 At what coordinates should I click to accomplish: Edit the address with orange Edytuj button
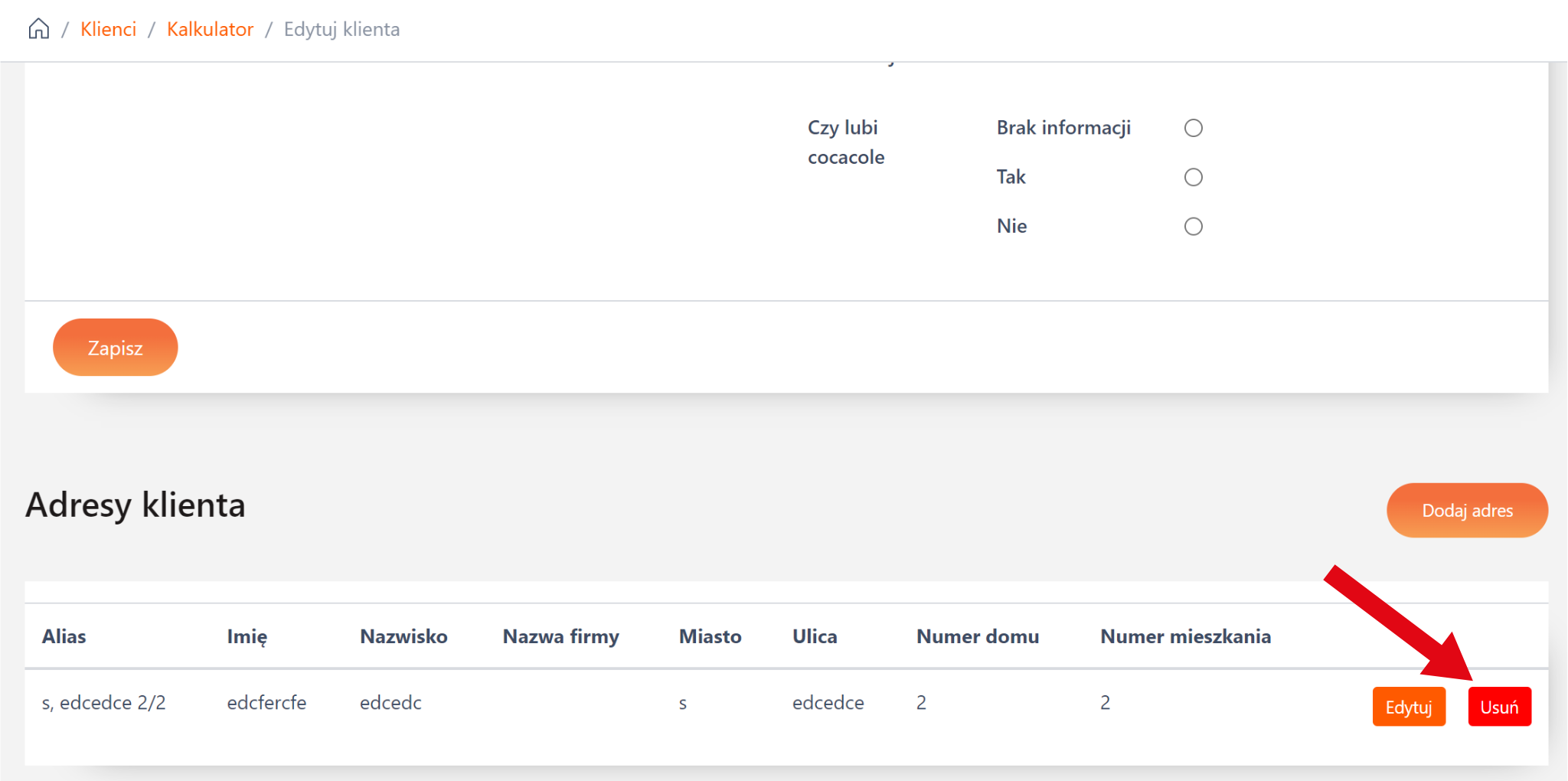point(1408,706)
